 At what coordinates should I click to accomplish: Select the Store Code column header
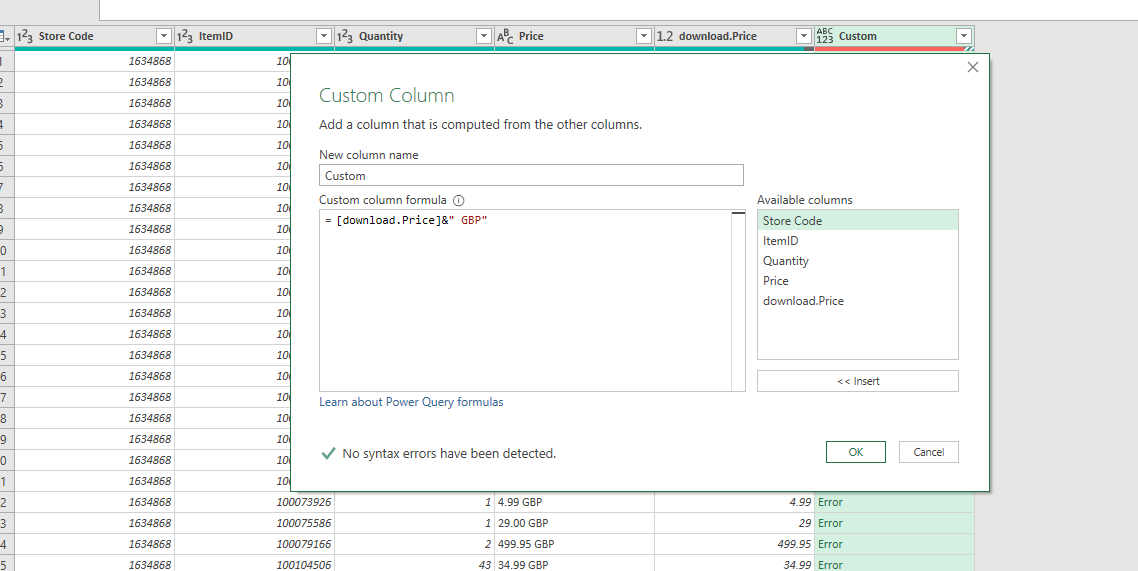coord(94,36)
